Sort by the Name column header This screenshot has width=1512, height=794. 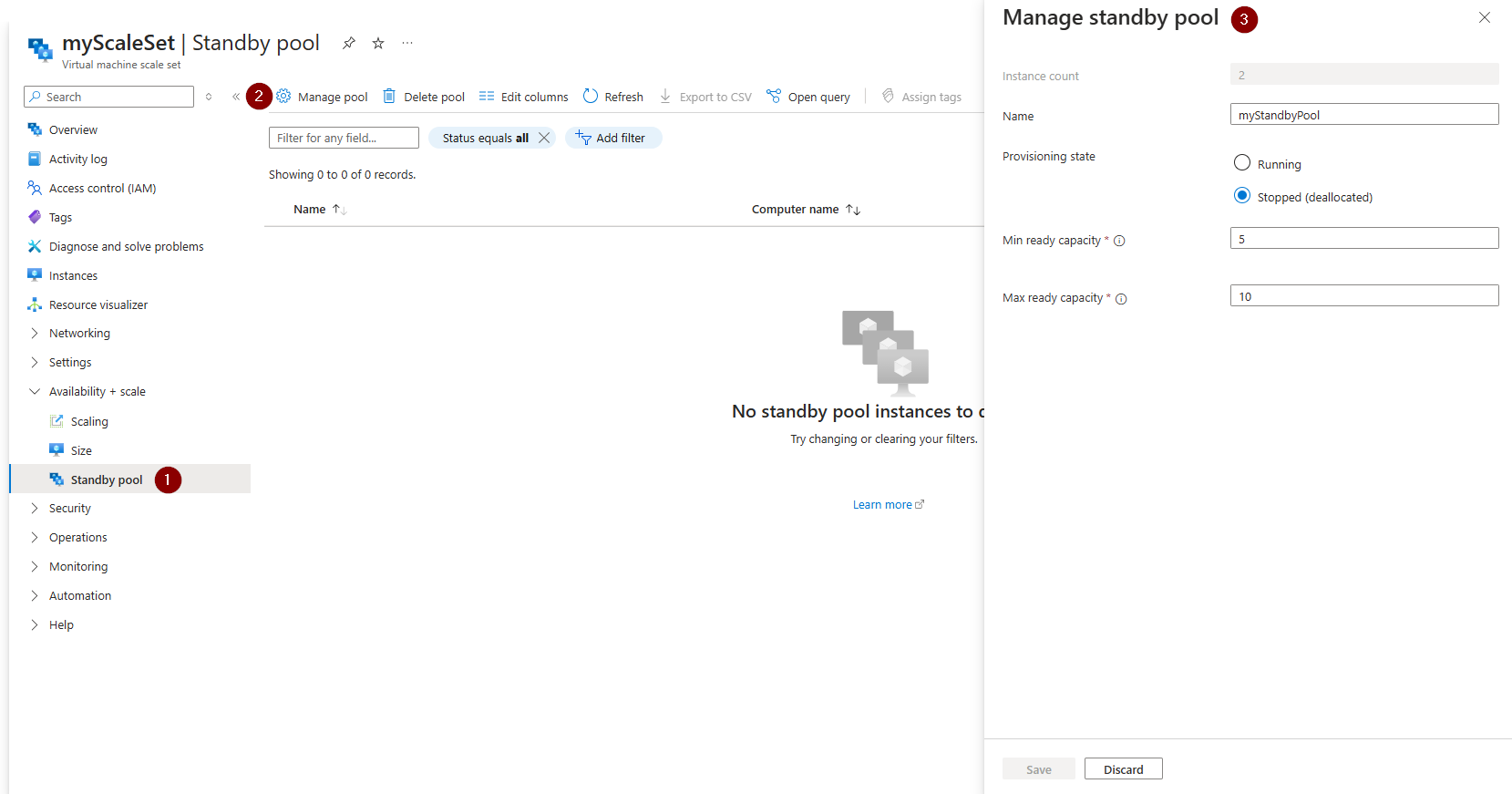320,210
